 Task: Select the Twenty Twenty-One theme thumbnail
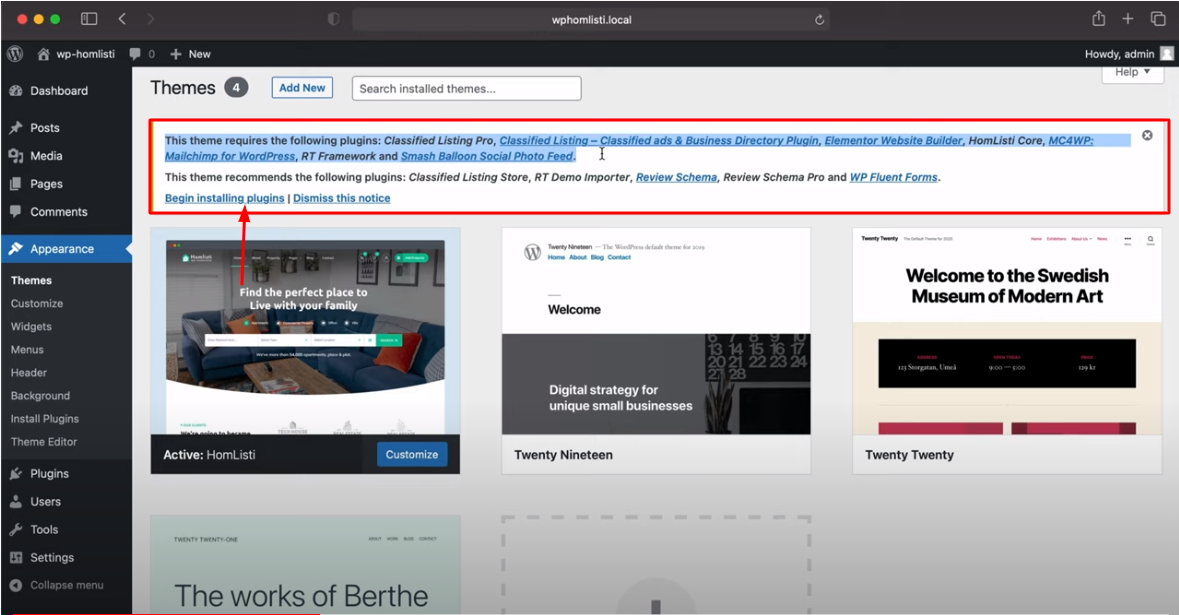305,565
